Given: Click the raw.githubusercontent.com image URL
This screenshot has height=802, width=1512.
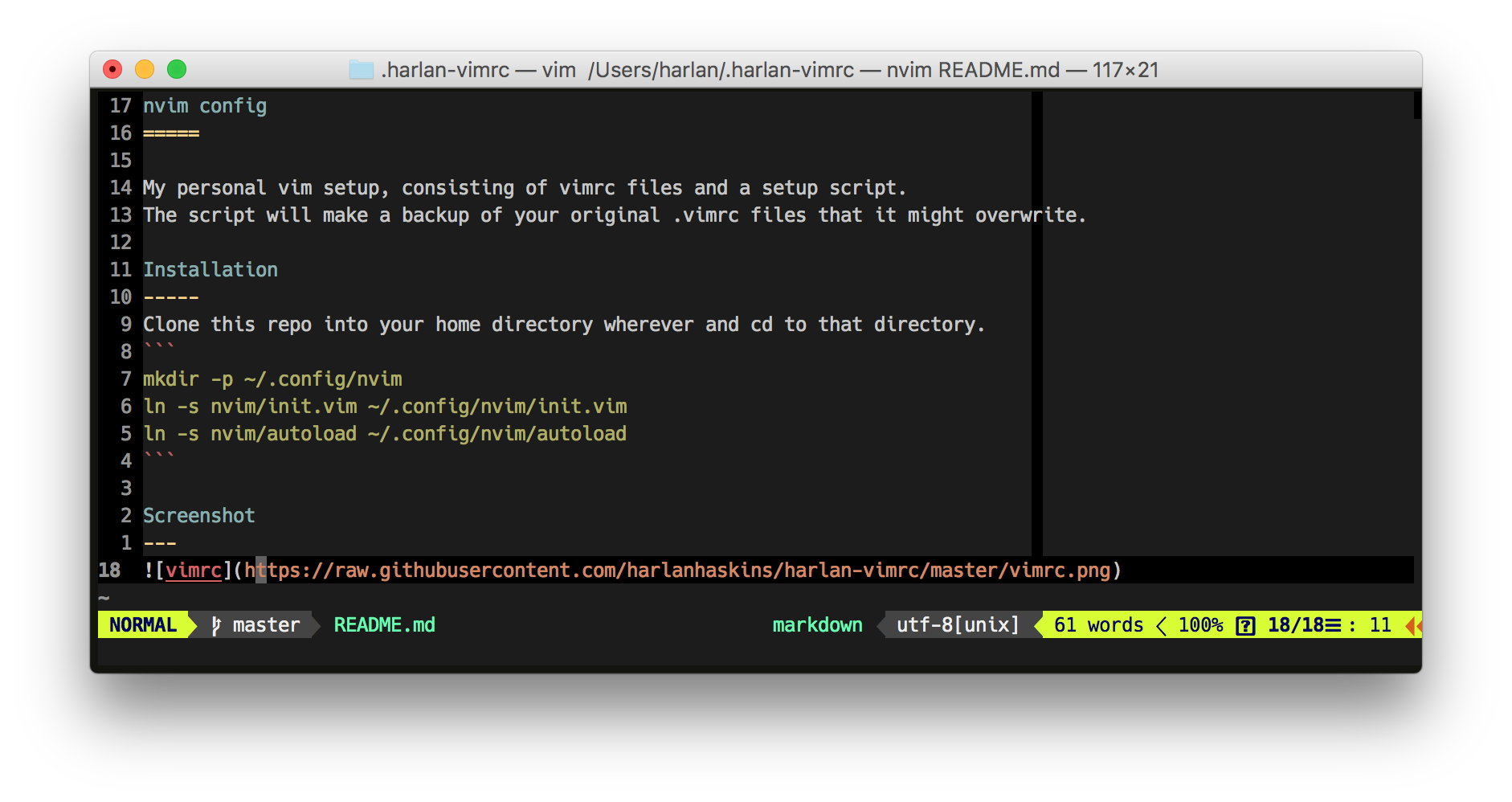Looking at the screenshot, I should (677, 571).
